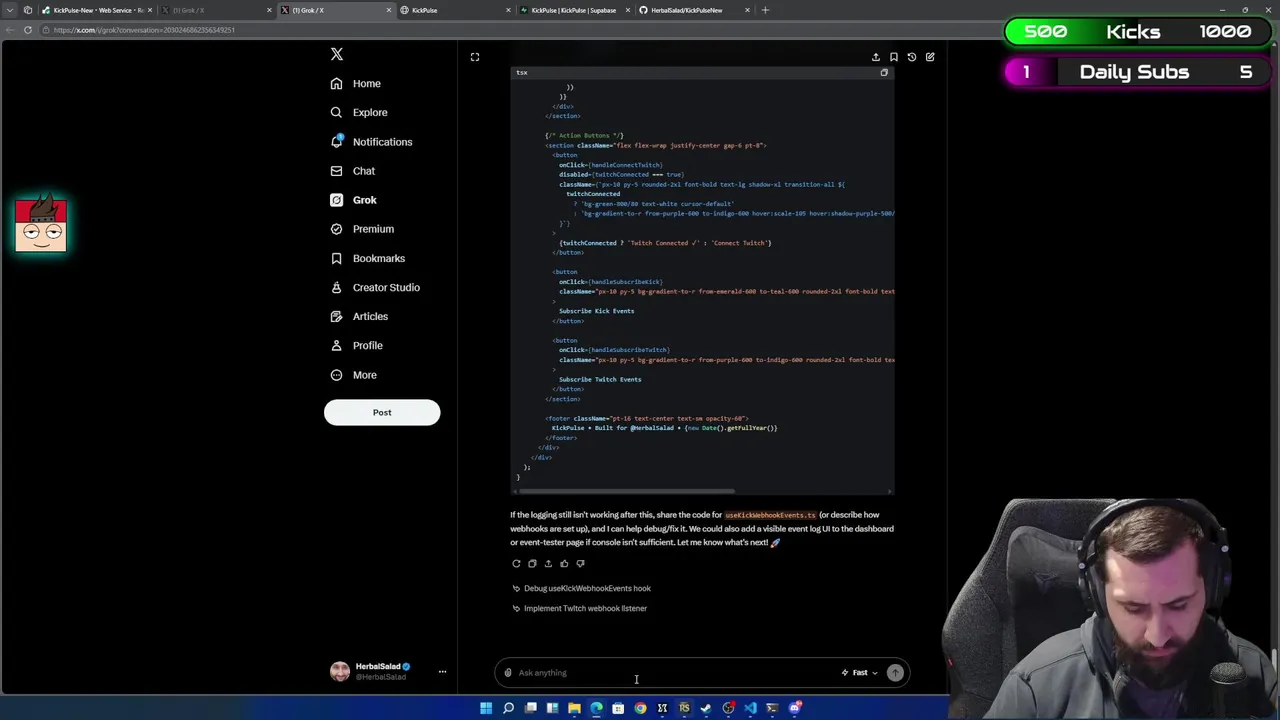The height and width of the screenshot is (720, 1280).
Task: Open Google Chrome from taskbar
Action: pyautogui.click(x=640, y=708)
